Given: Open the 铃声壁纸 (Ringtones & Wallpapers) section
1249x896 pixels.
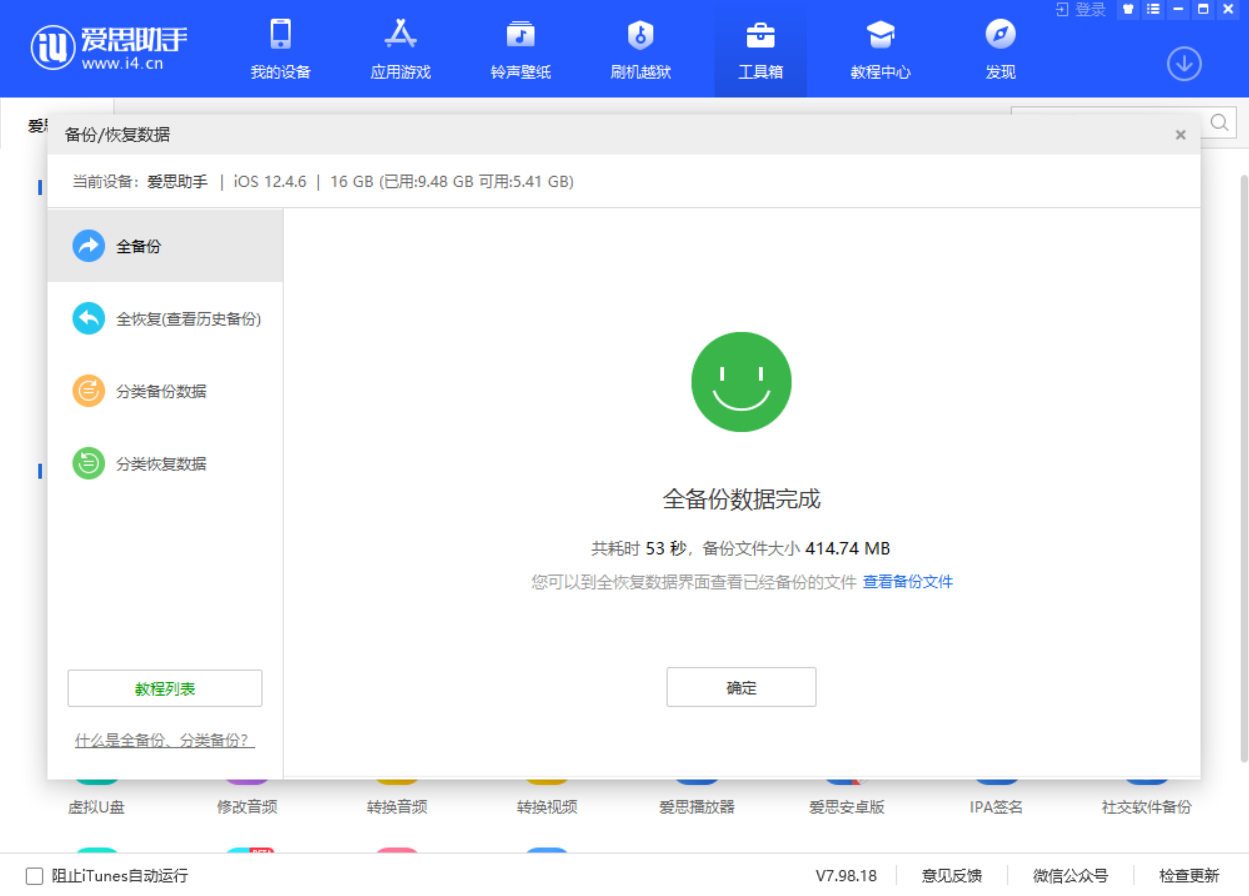Looking at the screenshot, I should click(x=519, y=48).
